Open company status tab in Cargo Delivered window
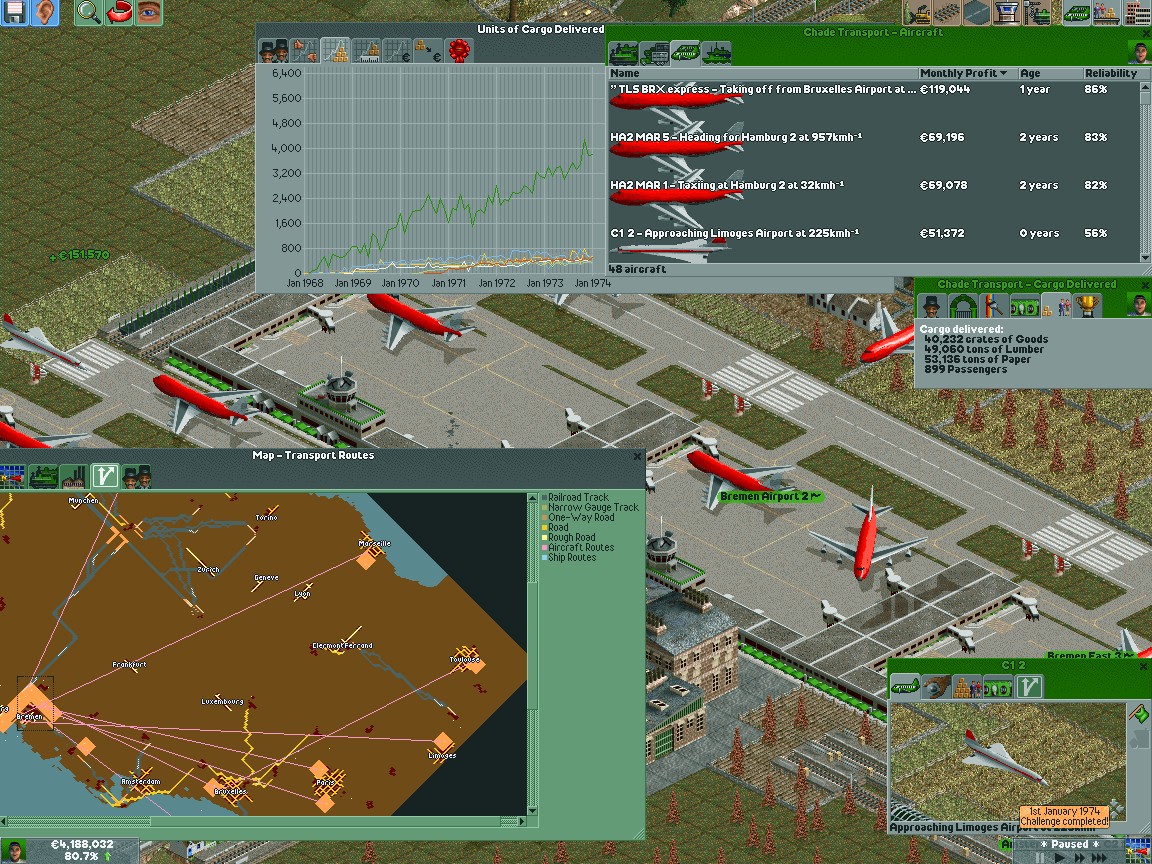This screenshot has height=864, width=1152. [932, 305]
